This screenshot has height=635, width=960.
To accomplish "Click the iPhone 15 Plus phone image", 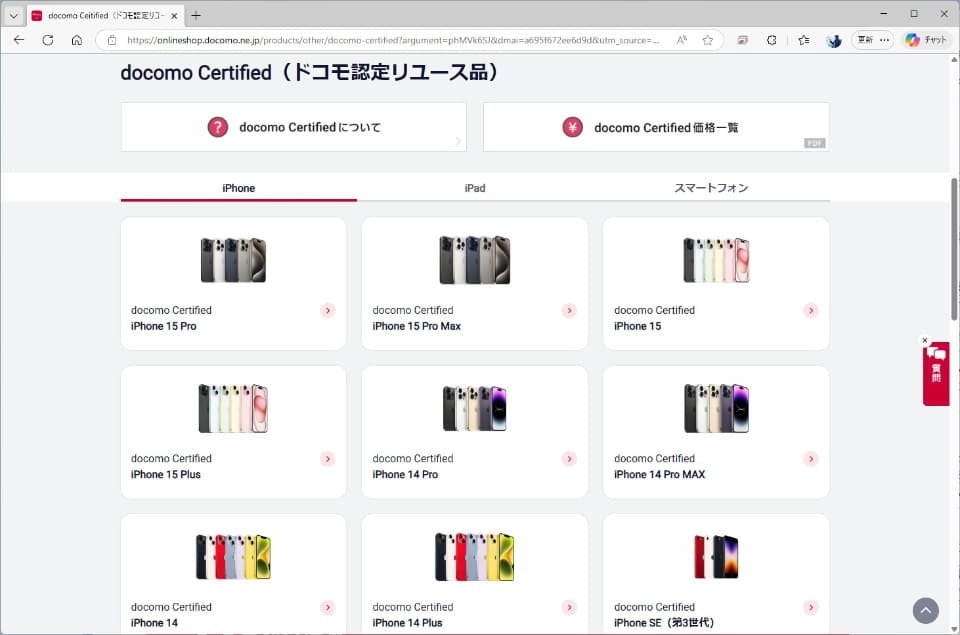I will (233, 408).
